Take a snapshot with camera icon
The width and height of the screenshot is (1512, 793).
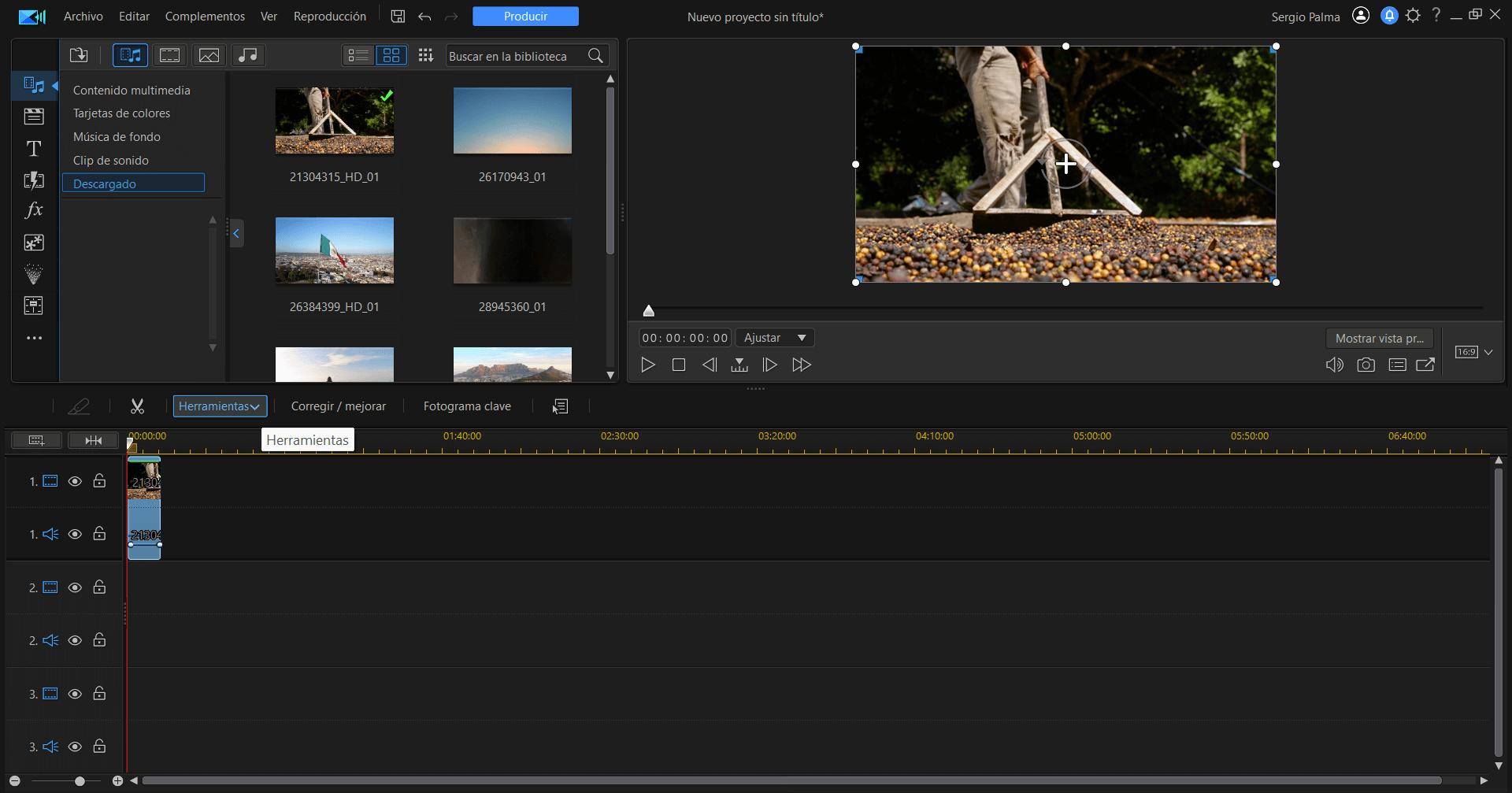(x=1366, y=365)
